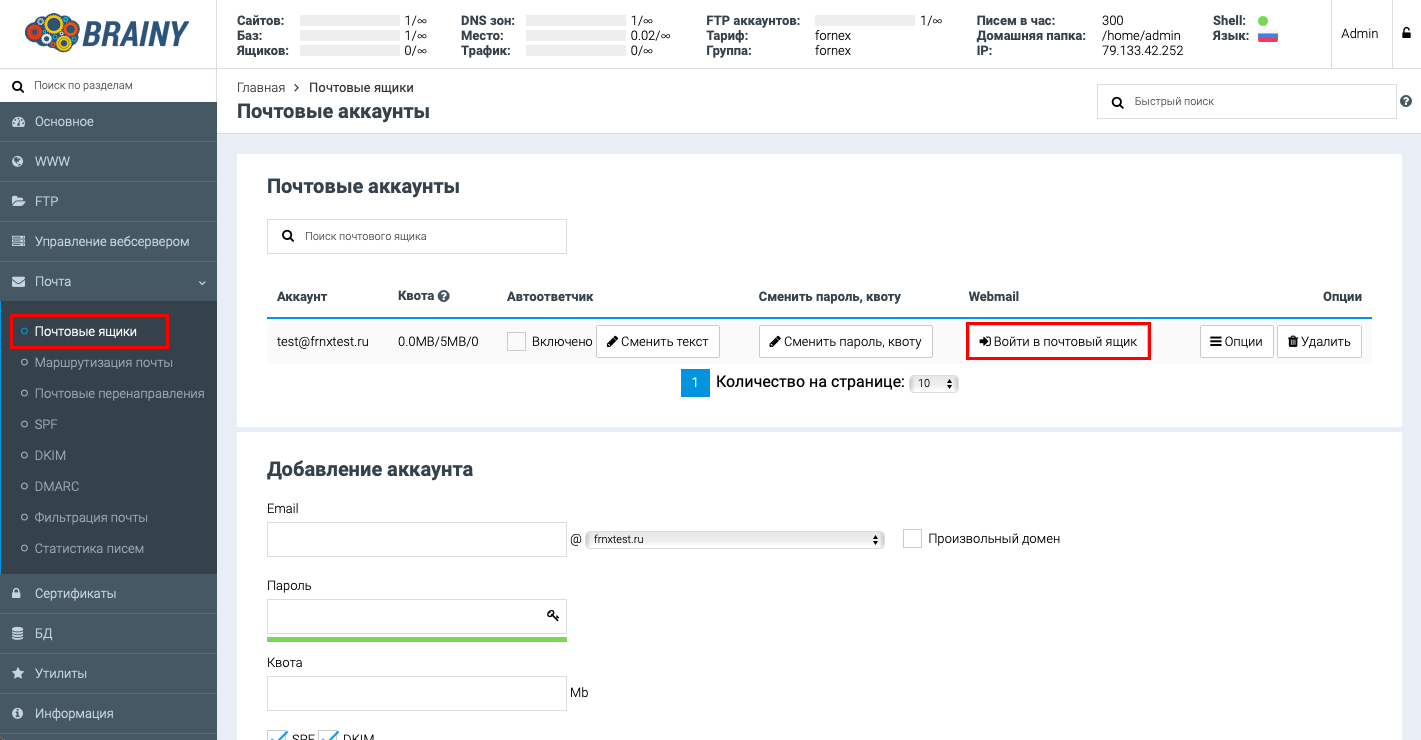
Task: Click the green Shell status indicator
Action: coord(1263,20)
